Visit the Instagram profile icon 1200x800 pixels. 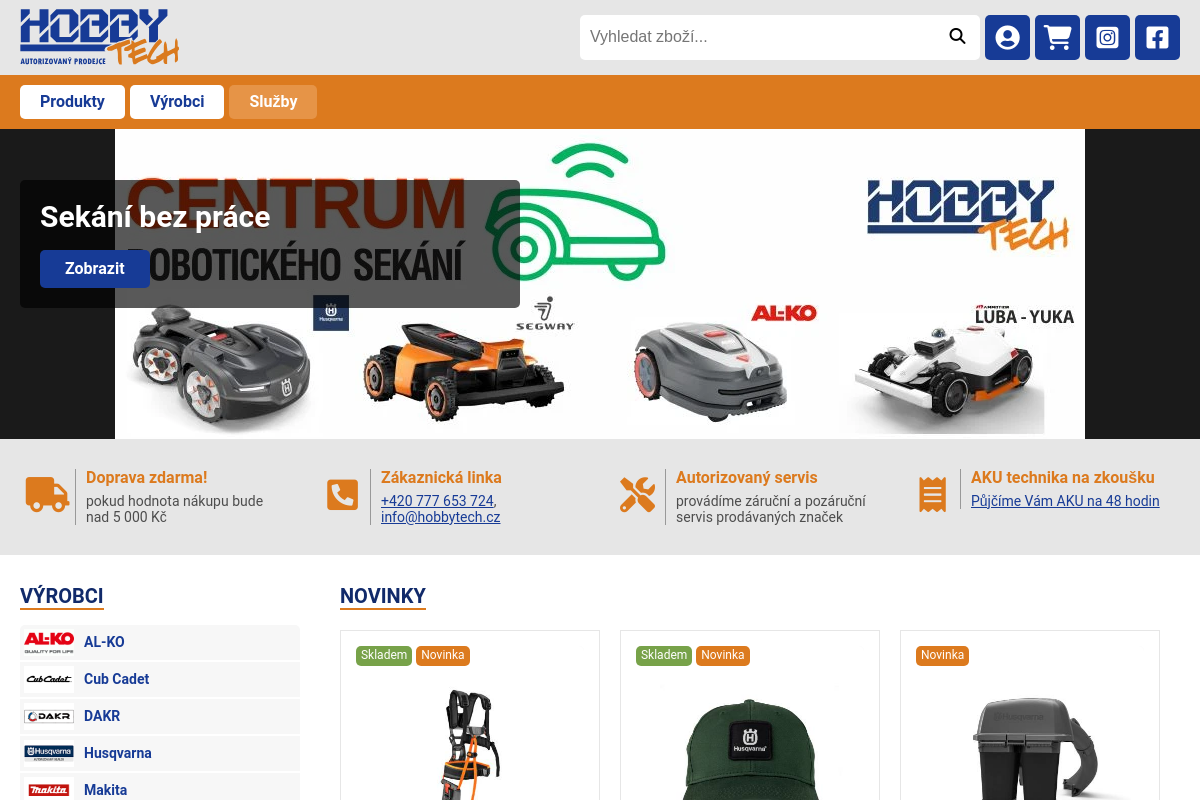click(1107, 38)
